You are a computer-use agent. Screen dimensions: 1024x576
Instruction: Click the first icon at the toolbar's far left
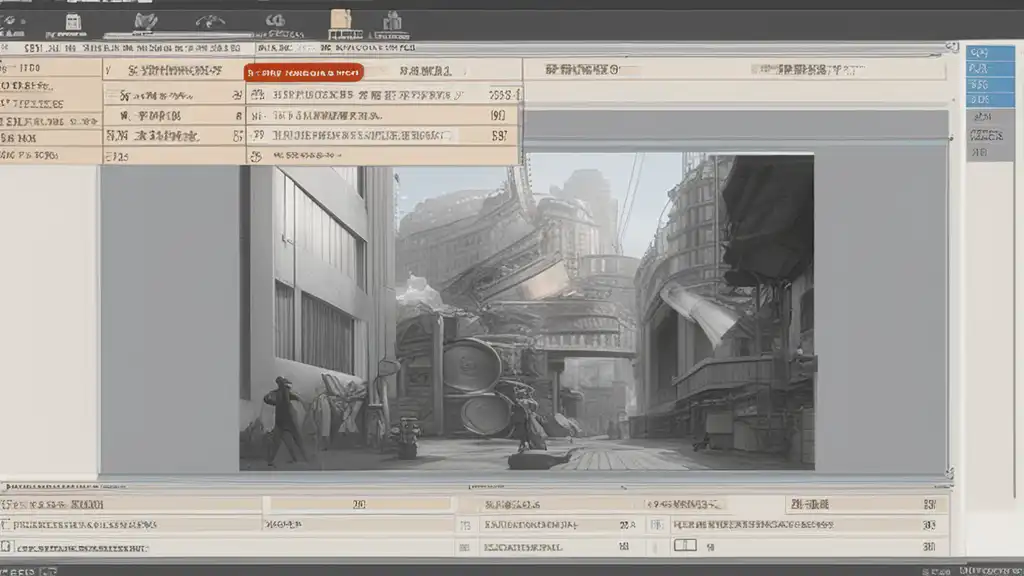(x=14, y=21)
